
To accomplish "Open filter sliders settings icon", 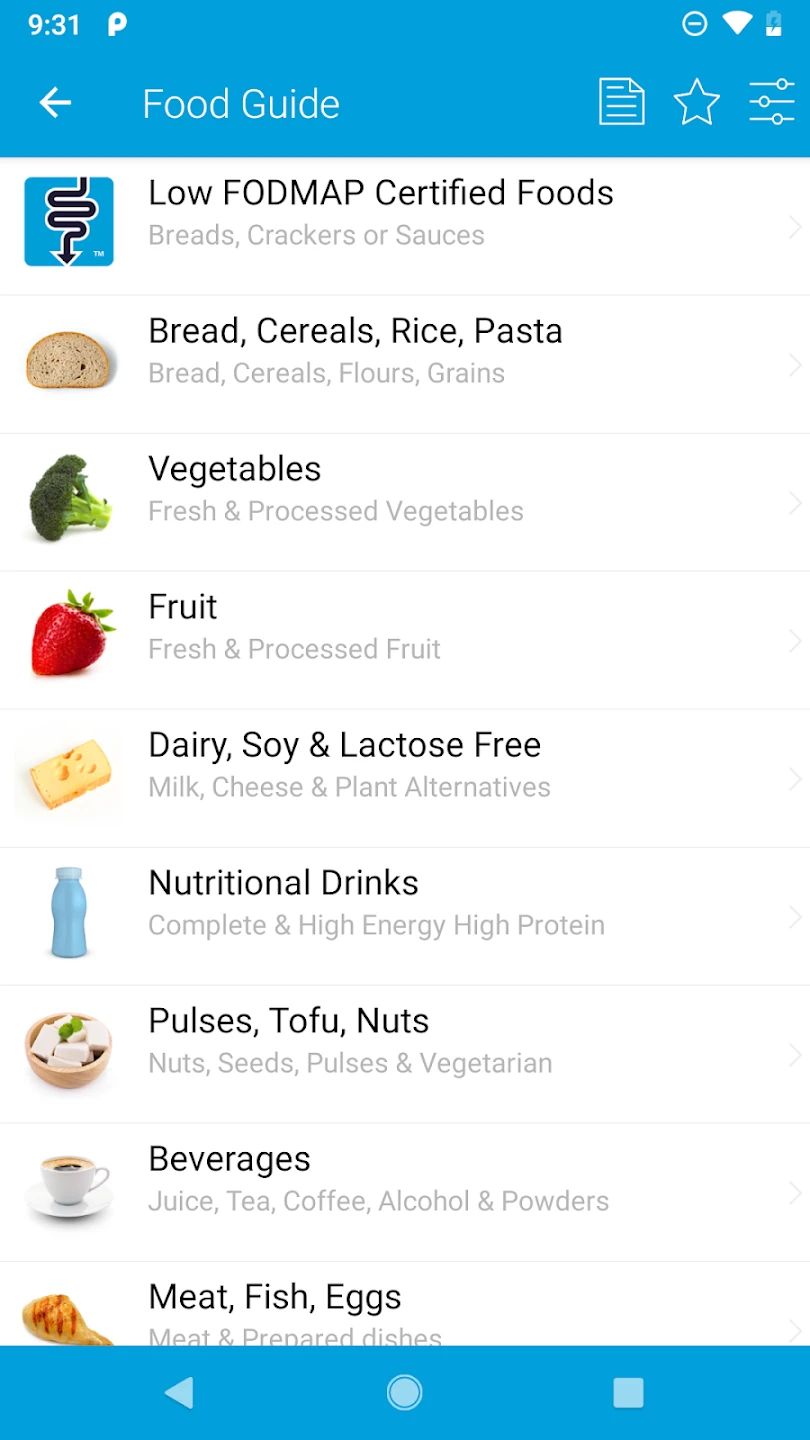I will 771,103.
